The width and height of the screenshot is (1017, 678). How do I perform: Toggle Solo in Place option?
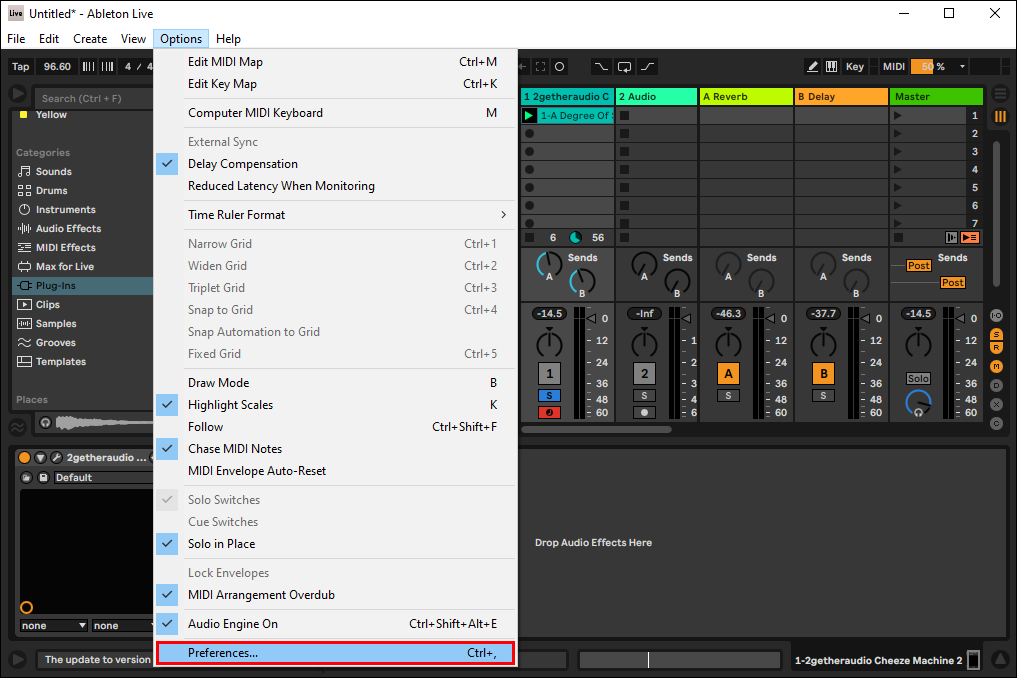coord(335,544)
